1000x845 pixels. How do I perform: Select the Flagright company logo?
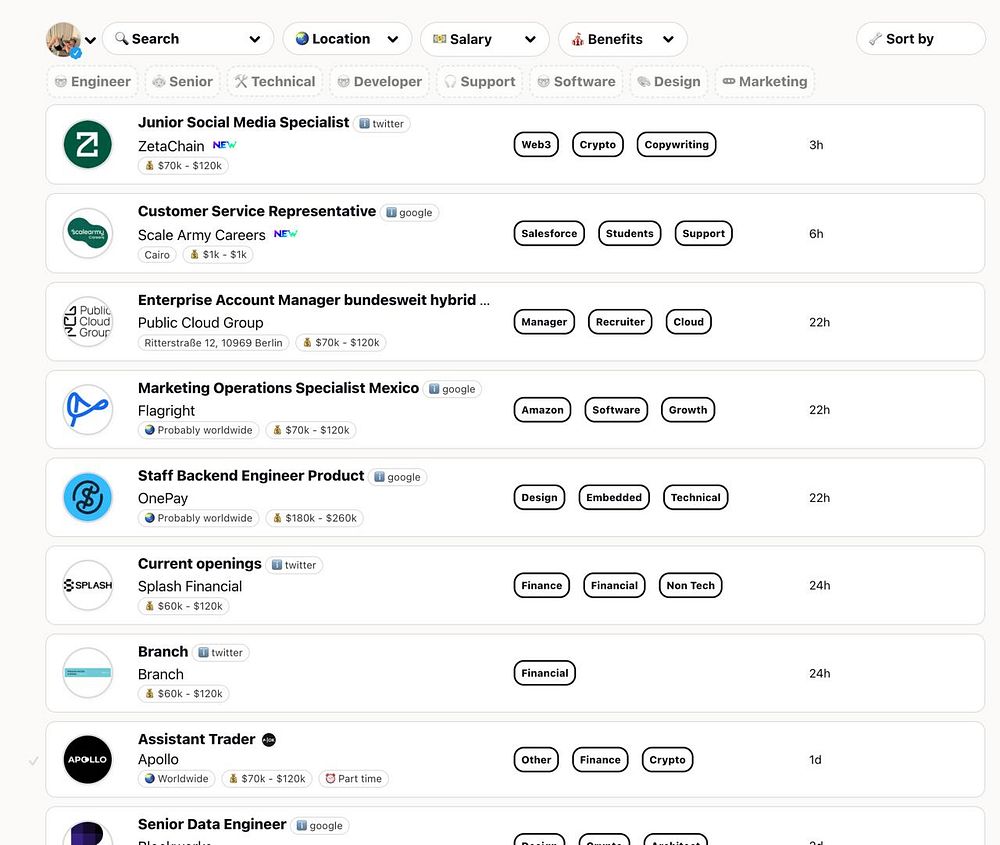[88, 410]
